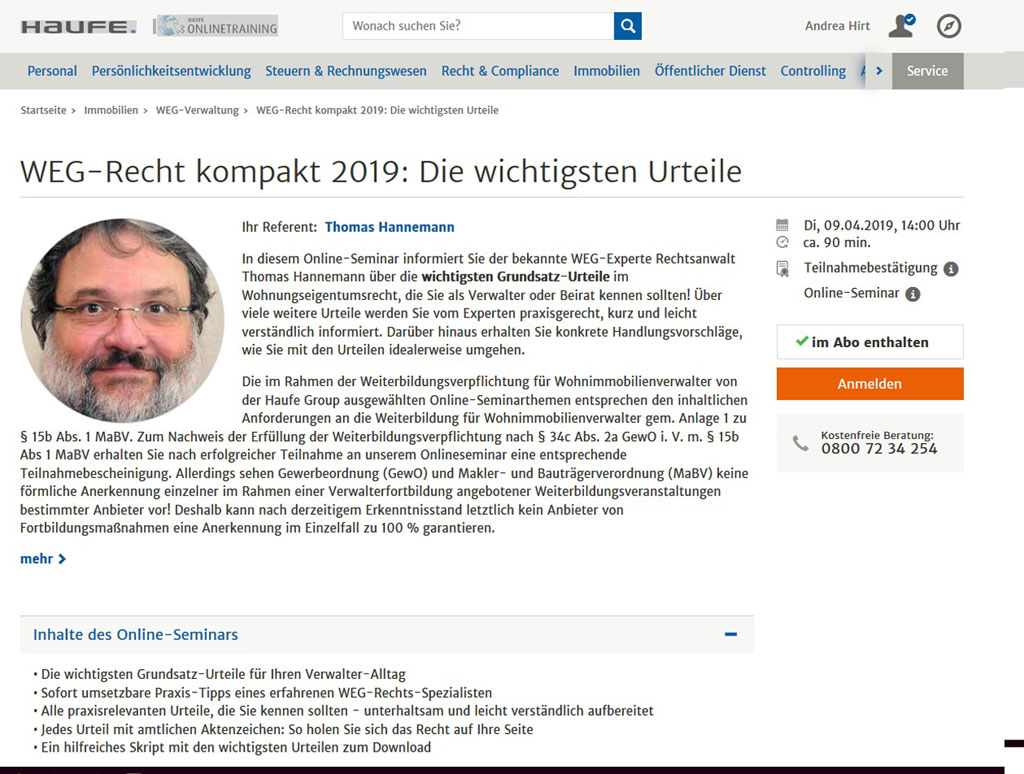Show info for Online-Seminar
The width and height of the screenshot is (1024, 774).
click(913, 294)
